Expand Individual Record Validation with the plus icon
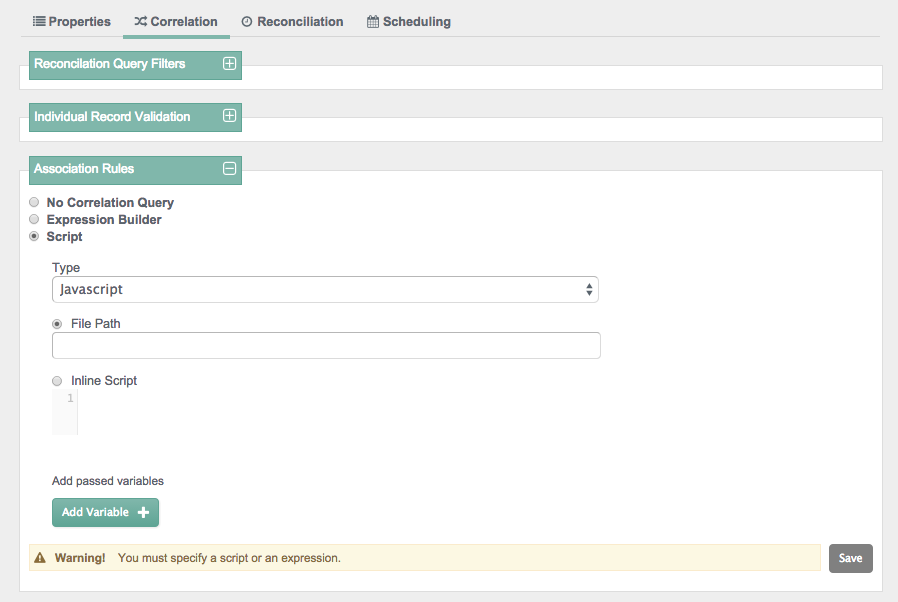 [229, 116]
